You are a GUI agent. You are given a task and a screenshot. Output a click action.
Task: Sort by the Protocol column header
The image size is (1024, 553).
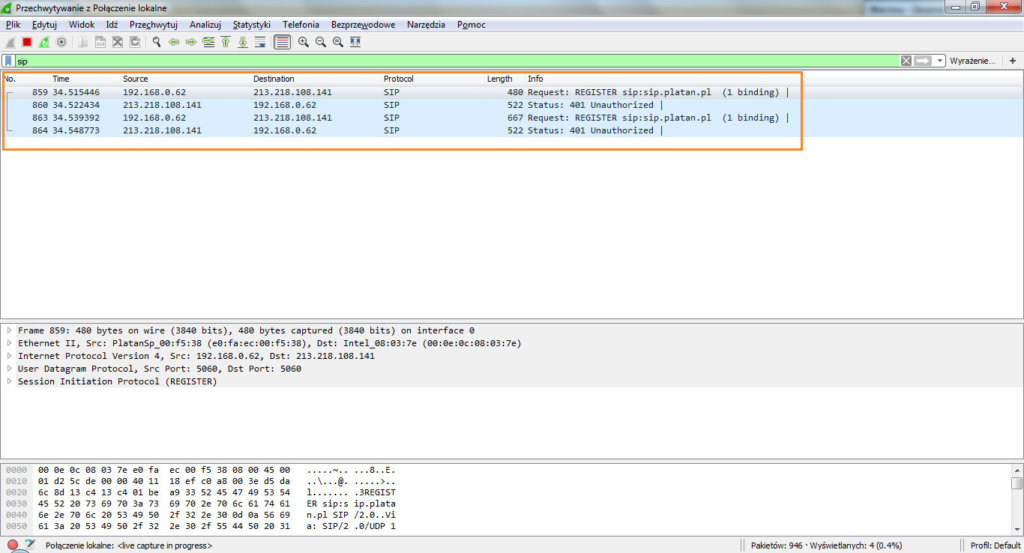click(398, 78)
